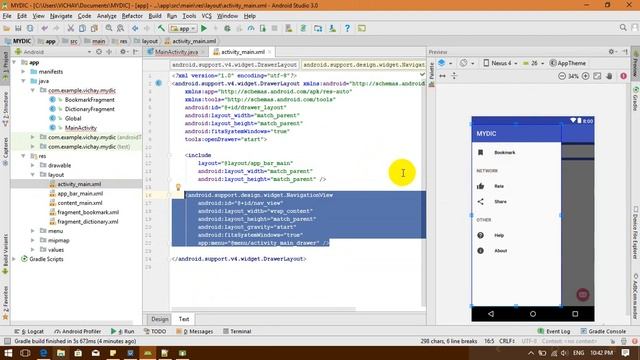This screenshot has height=360, width=640.
Task: Click the Android Profiler toolbar icon
Action: [251, 28]
